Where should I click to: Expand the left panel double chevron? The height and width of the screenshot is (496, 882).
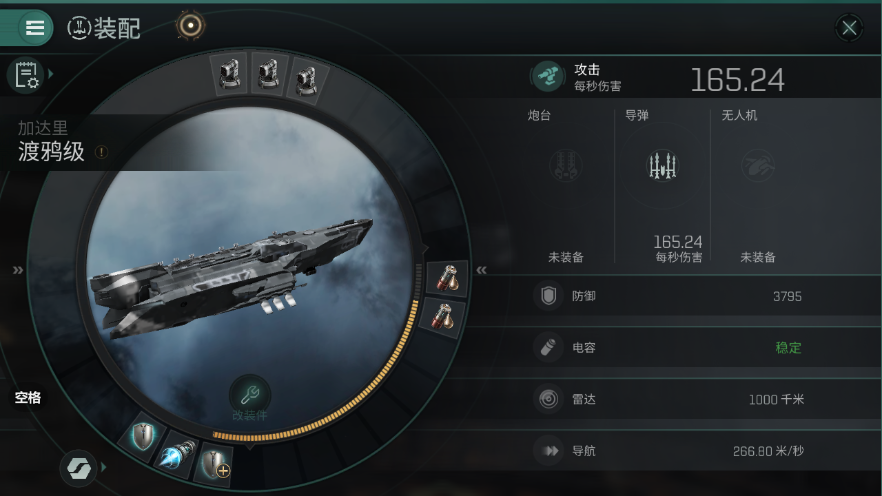pyautogui.click(x=18, y=270)
